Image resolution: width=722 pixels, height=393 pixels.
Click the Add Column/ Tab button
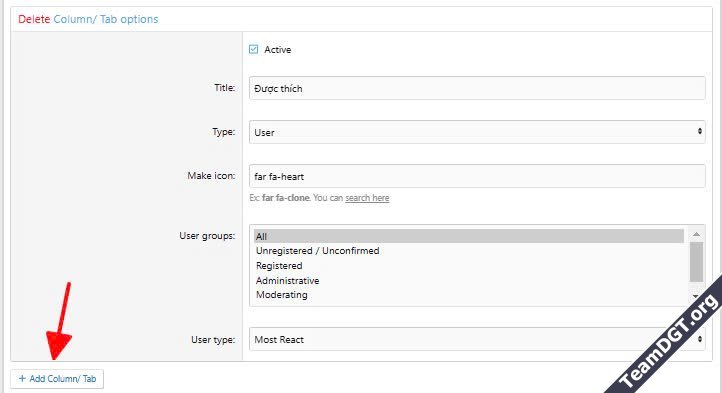tap(57, 379)
